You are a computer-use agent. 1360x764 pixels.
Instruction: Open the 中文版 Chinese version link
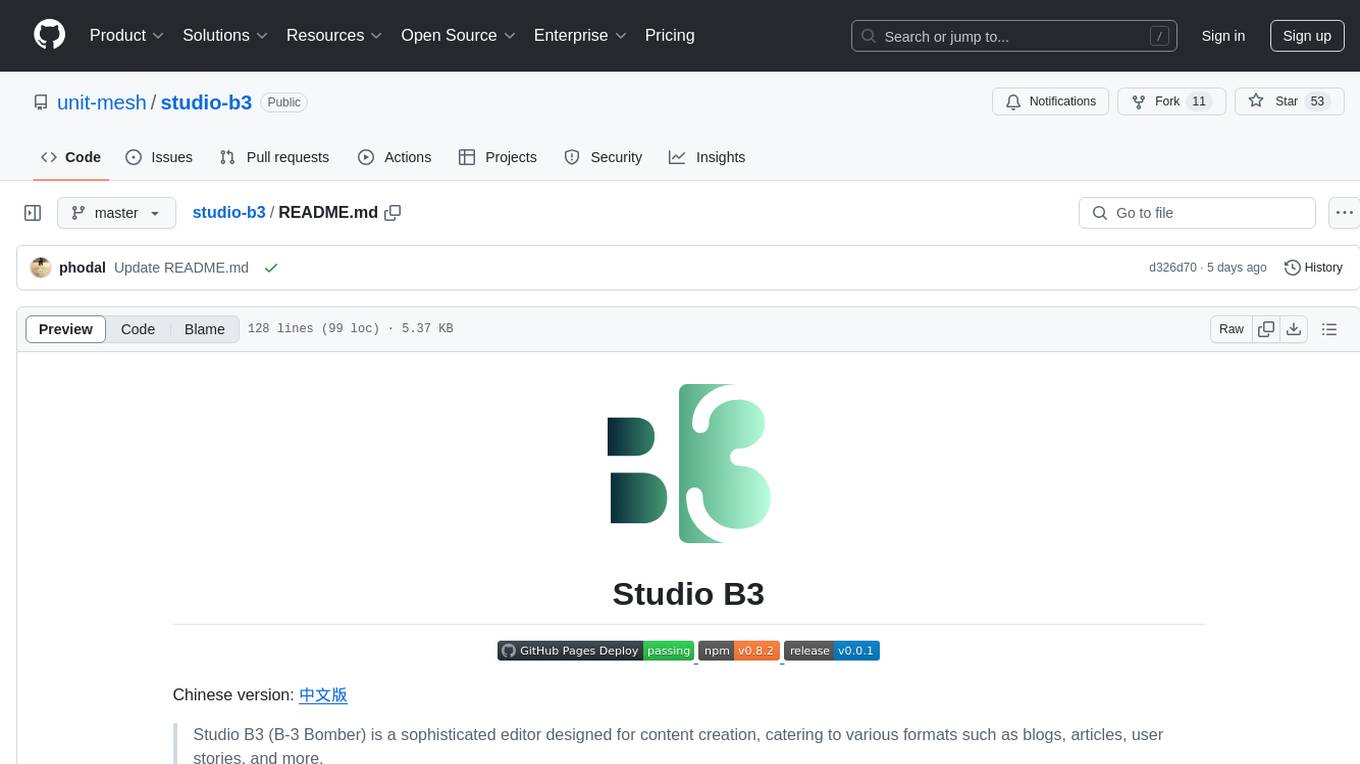point(323,694)
